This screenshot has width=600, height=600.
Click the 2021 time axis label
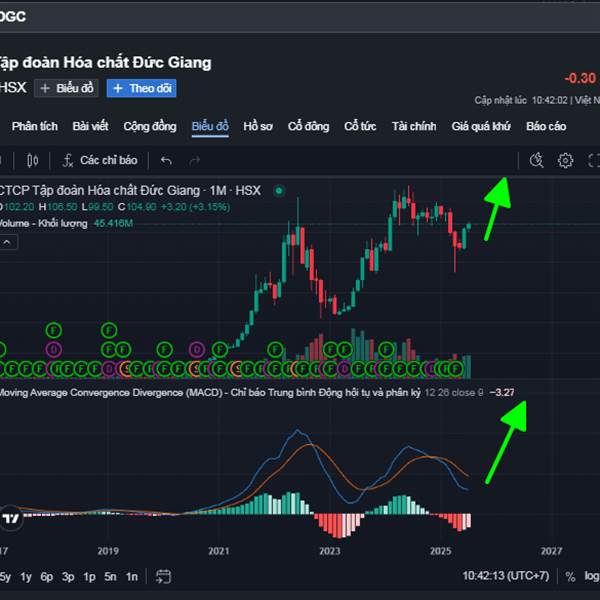(x=218, y=551)
